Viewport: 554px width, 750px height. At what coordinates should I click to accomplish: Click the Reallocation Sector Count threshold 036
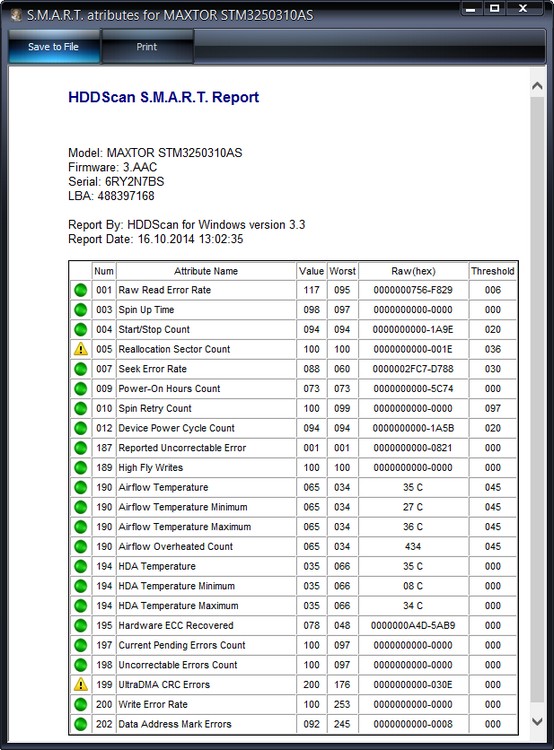click(493, 349)
